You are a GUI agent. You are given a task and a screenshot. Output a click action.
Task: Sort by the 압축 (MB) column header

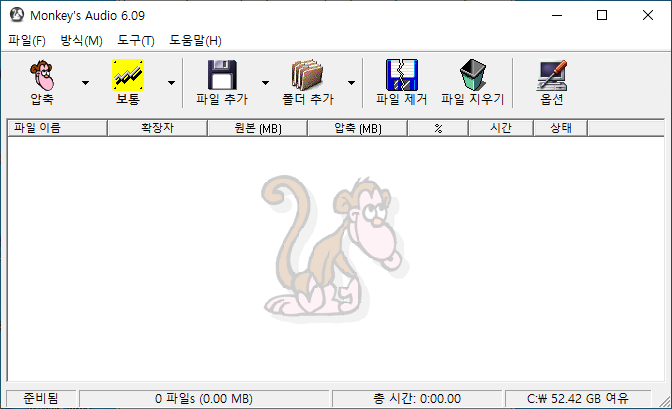tap(357, 128)
